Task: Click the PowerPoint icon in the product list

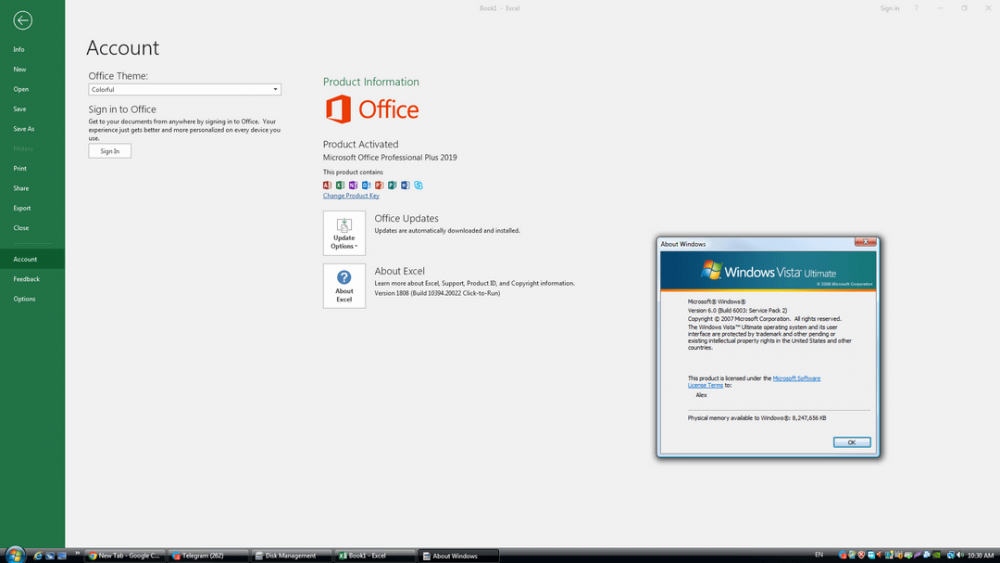Action: tap(379, 185)
